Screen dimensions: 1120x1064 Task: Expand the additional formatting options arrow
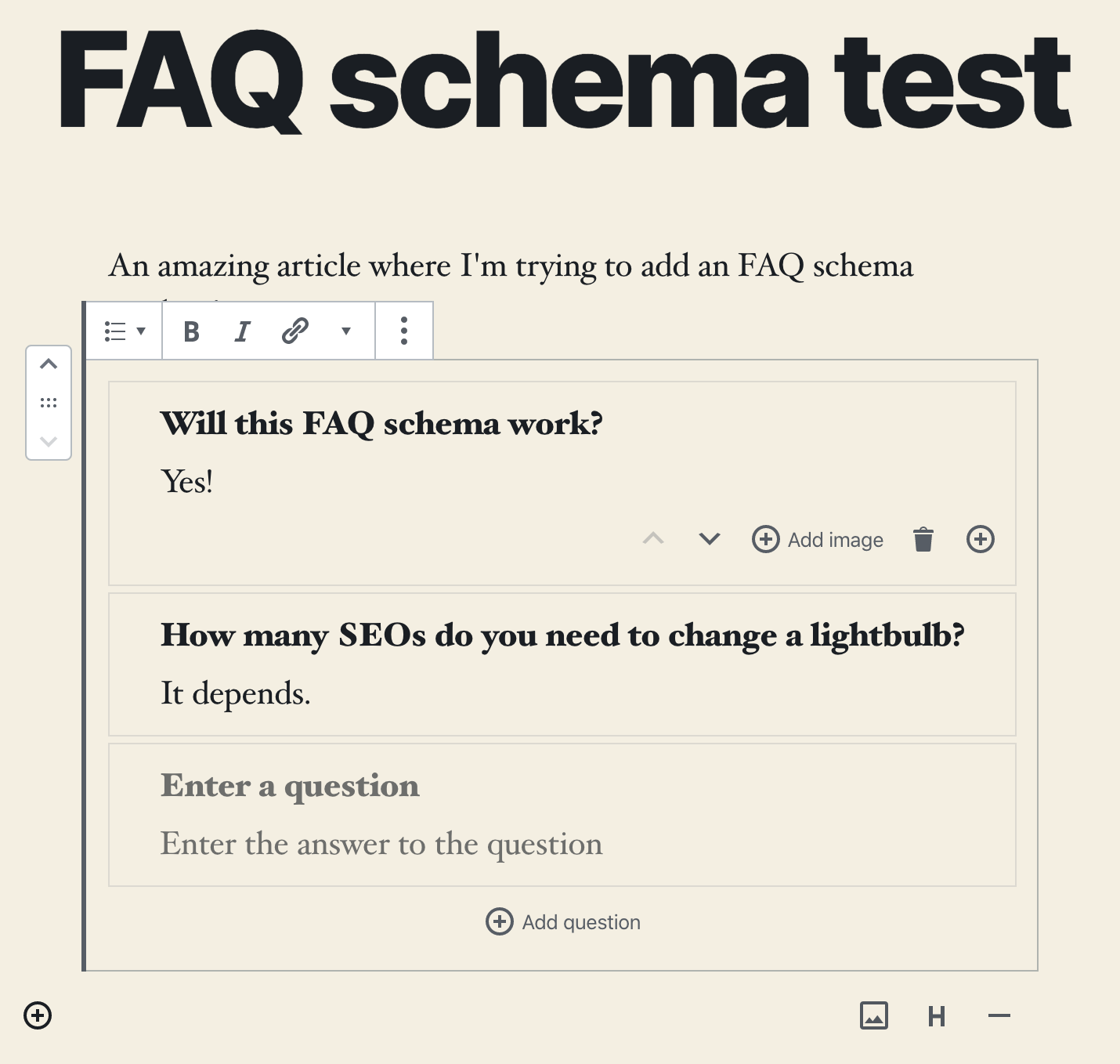pyautogui.click(x=347, y=331)
